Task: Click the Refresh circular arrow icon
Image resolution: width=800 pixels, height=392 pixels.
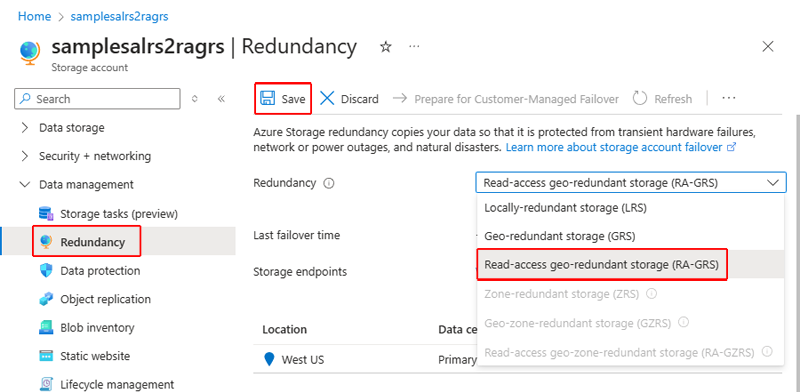Action: tap(640, 99)
